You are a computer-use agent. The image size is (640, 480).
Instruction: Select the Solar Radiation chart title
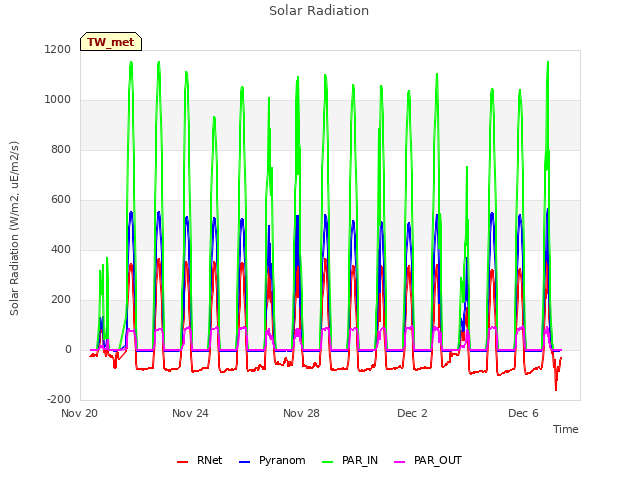click(x=319, y=11)
